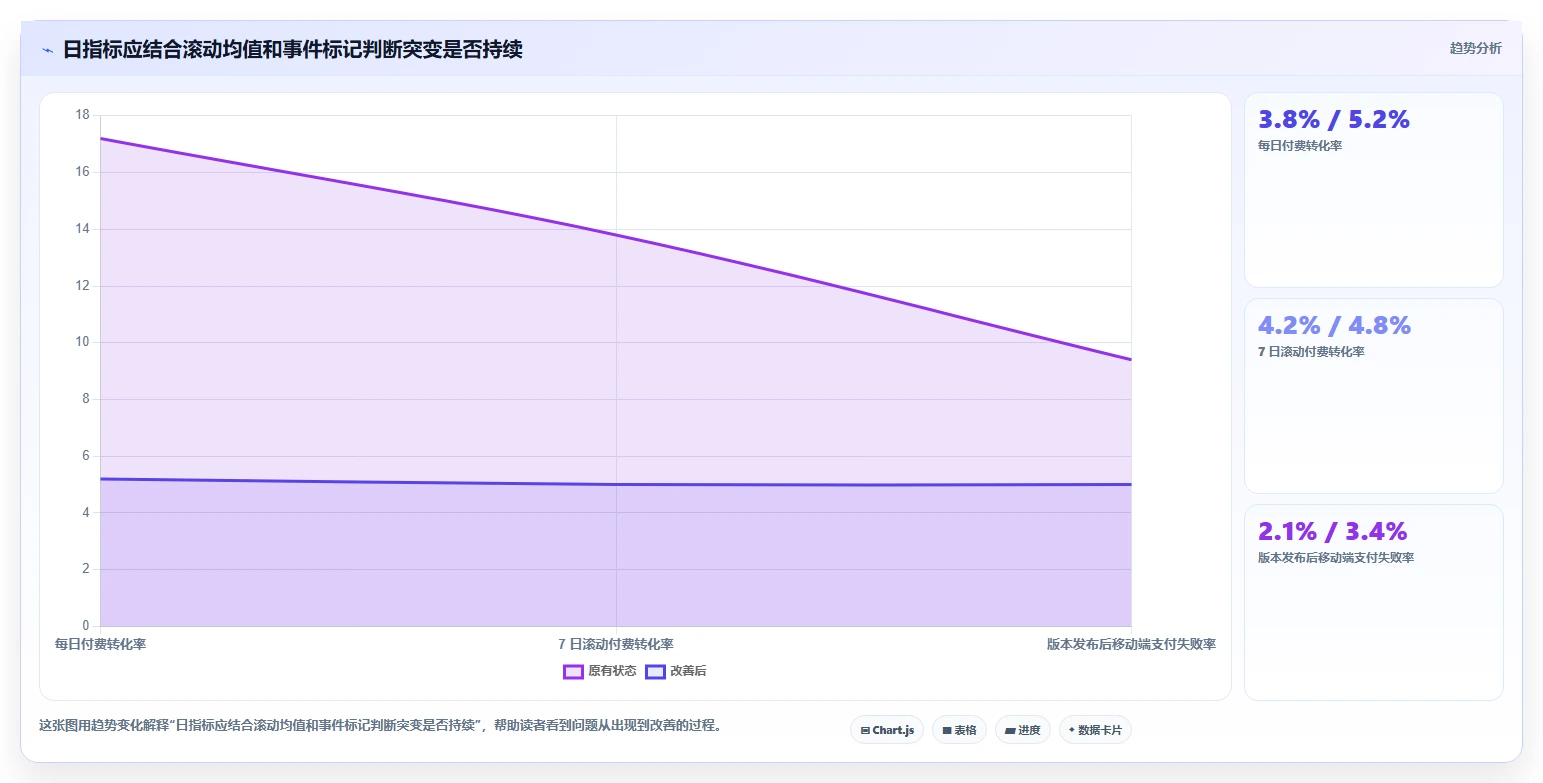Toggle the 改善后 legend swatch

[655, 671]
